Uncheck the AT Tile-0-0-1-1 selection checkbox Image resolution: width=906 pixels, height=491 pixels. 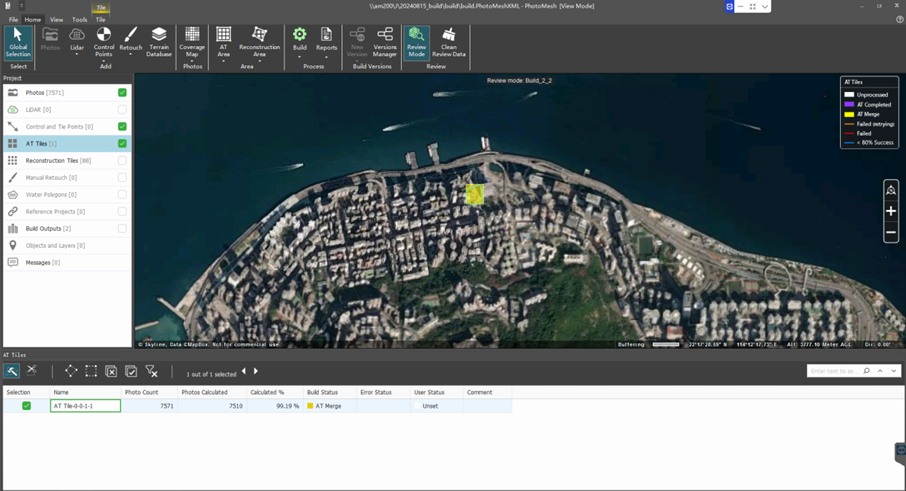tap(26, 406)
